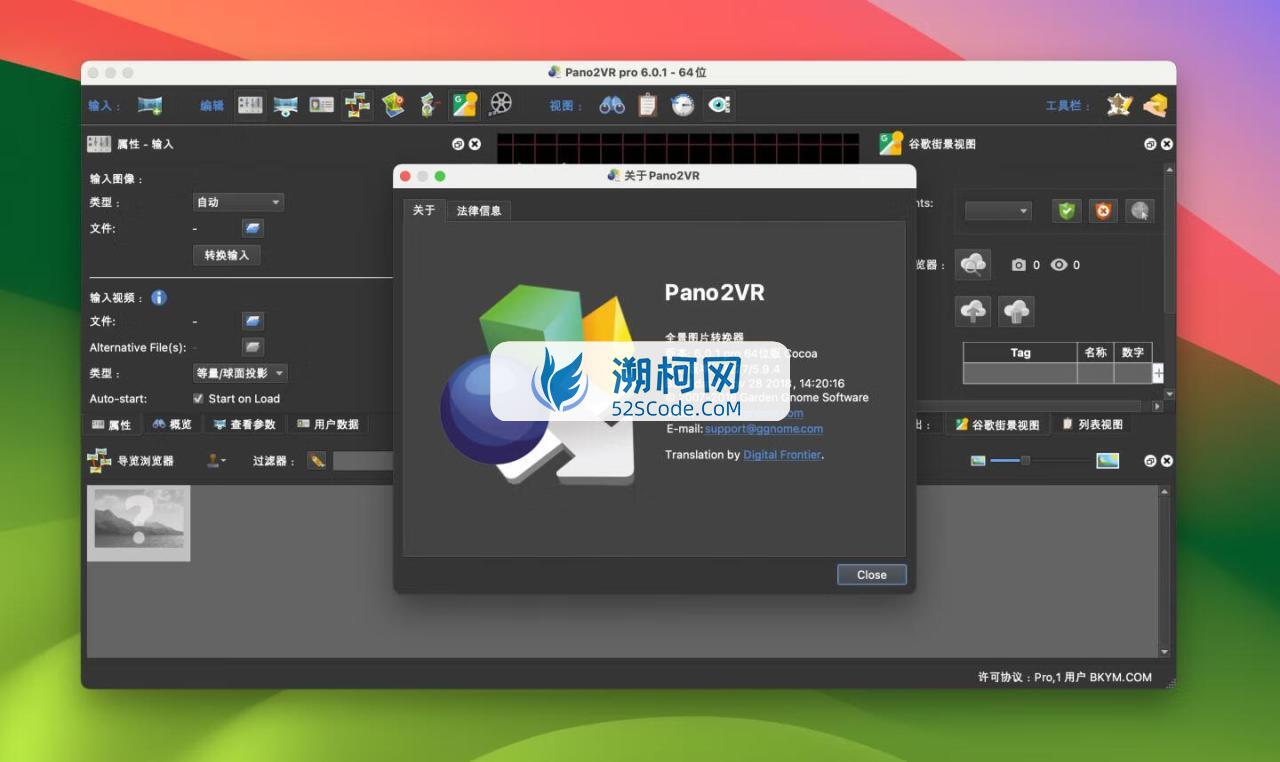Open the 类型 自动 dropdown
Image resolution: width=1280 pixels, height=762 pixels.
click(238, 202)
